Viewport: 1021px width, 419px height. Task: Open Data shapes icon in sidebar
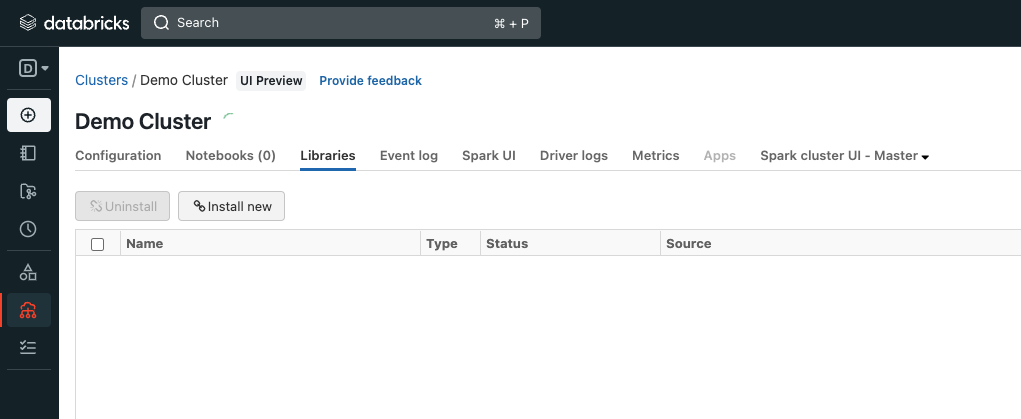click(28, 272)
